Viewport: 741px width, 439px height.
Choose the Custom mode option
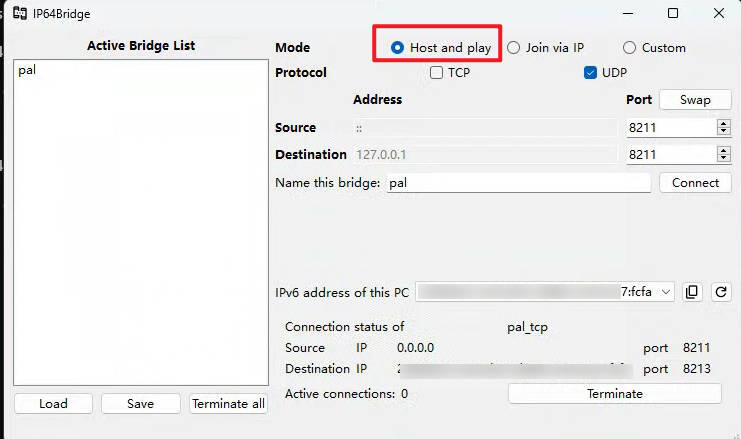(630, 48)
